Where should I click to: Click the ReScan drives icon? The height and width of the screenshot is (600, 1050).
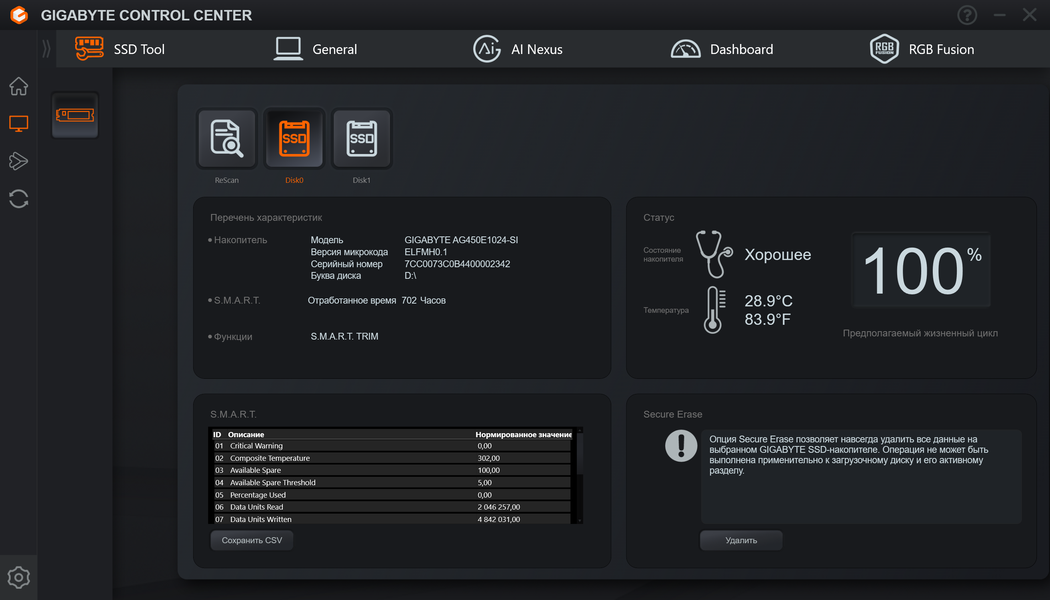coord(227,139)
